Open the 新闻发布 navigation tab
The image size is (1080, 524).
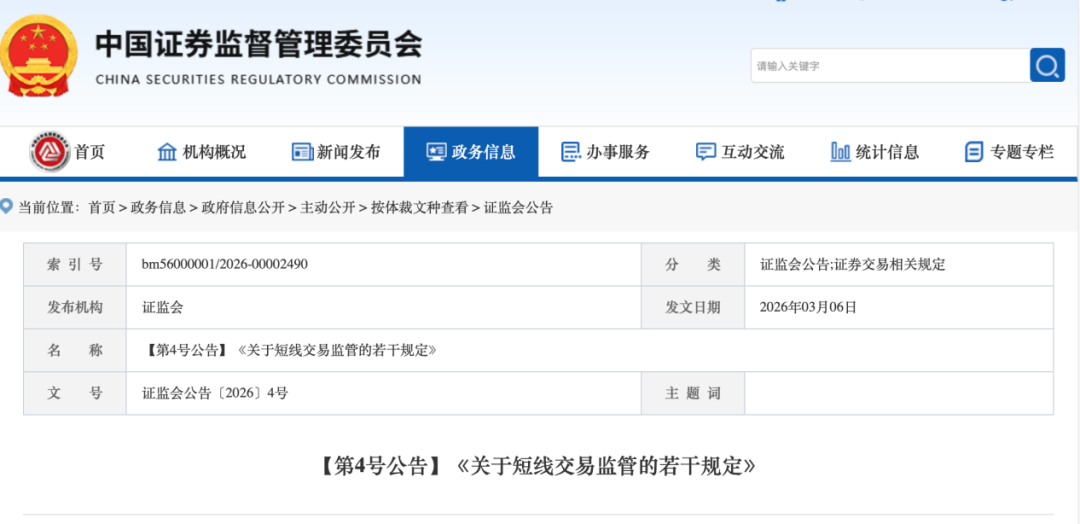(x=336, y=151)
